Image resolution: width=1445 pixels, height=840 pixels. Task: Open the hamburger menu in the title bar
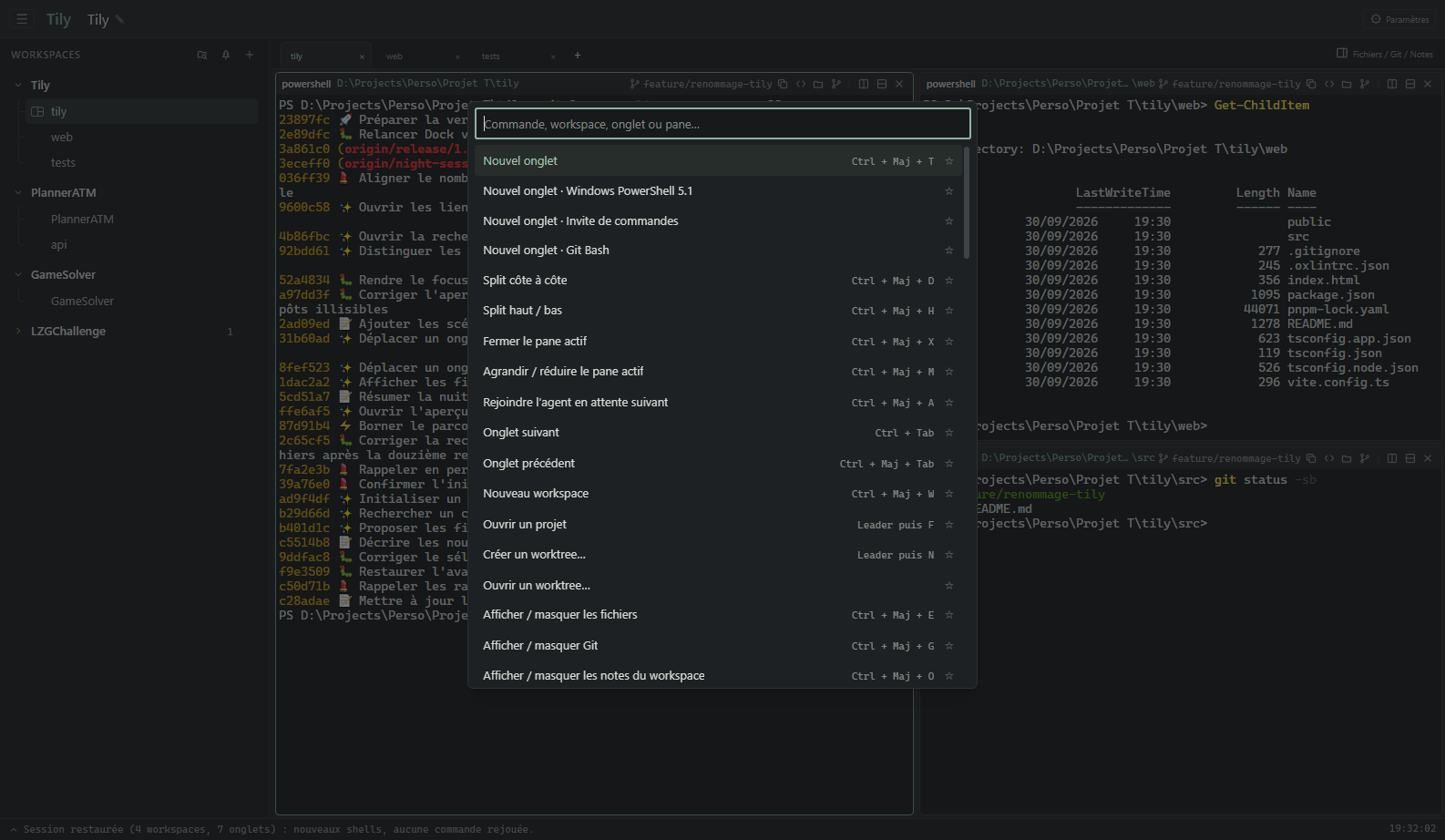pyautogui.click(x=22, y=19)
